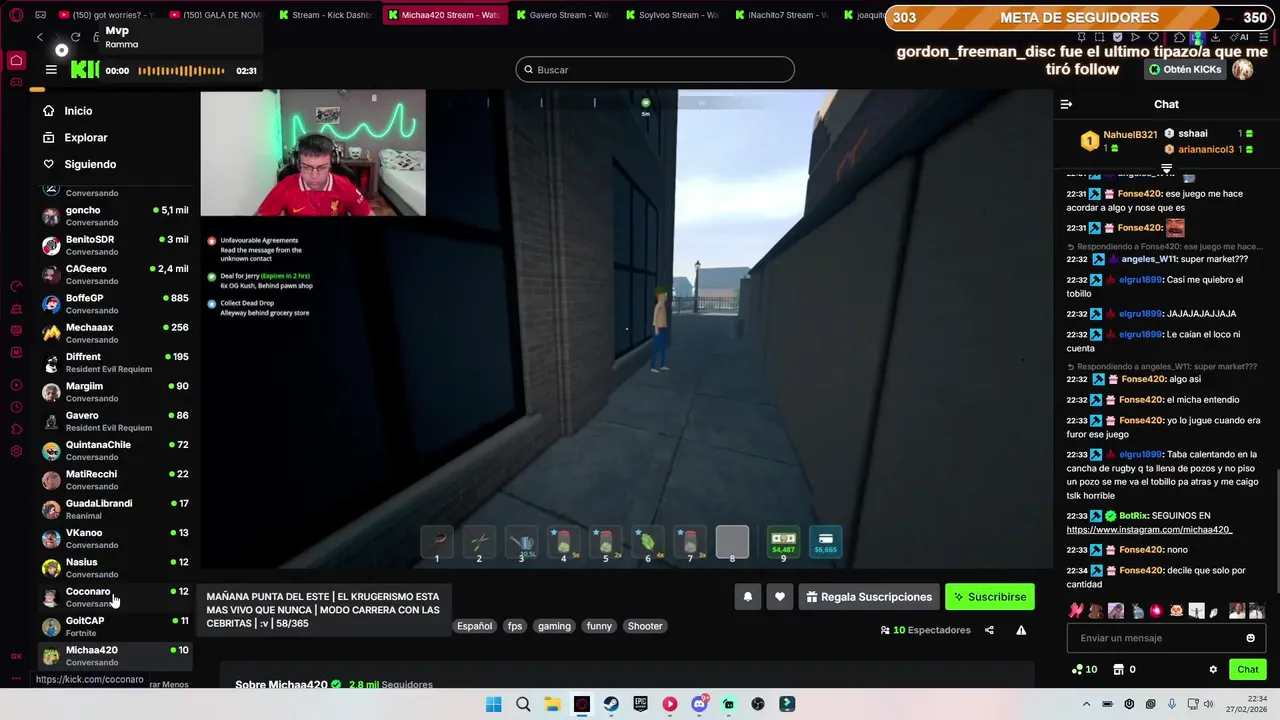Expand the chat leaderboard with down arrow
The width and height of the screenshot is (1280, 720).
[x=1166, y=168]
